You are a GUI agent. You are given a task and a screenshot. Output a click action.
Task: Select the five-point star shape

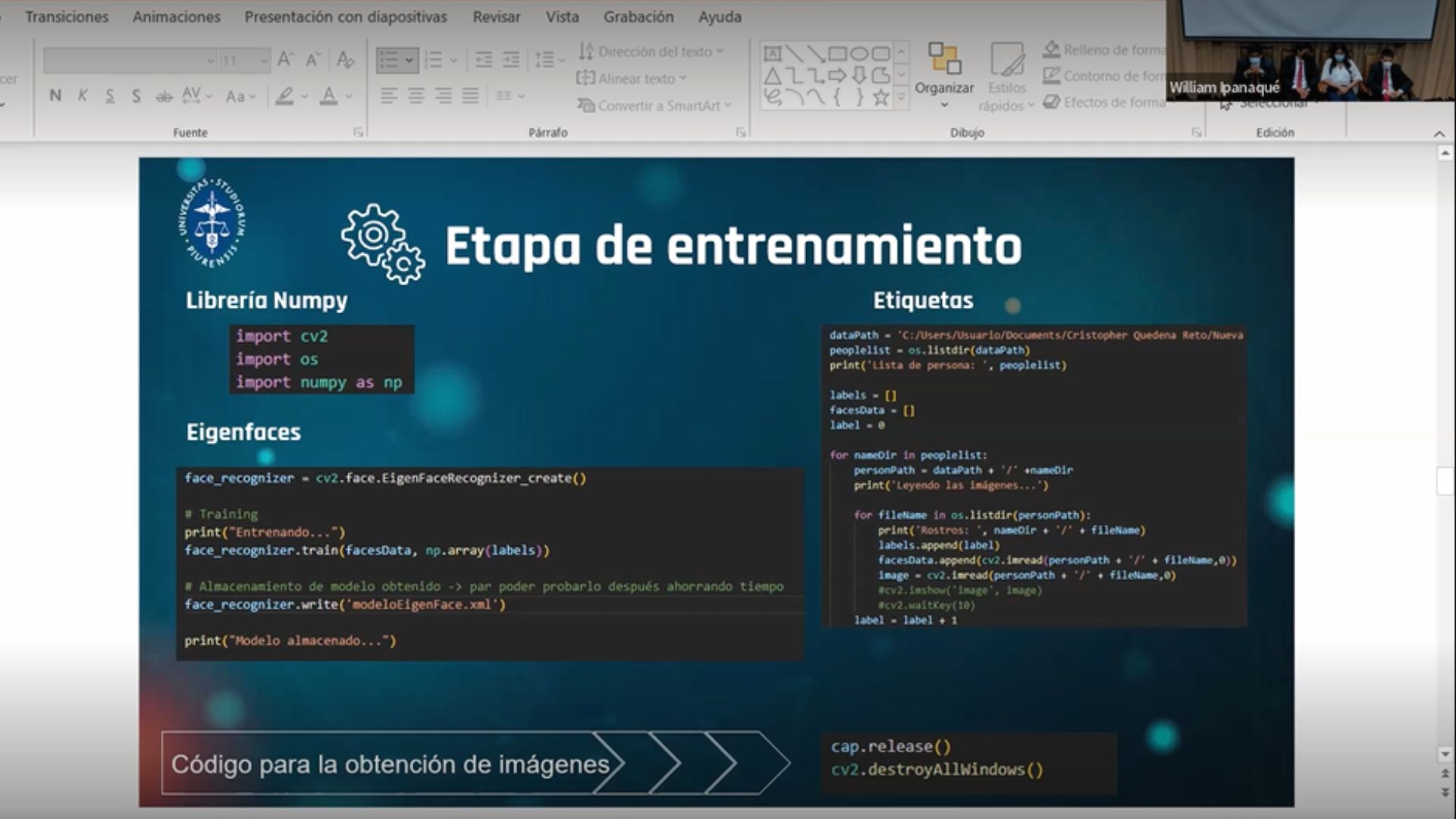pyautogui.click(x=880, y=97)
